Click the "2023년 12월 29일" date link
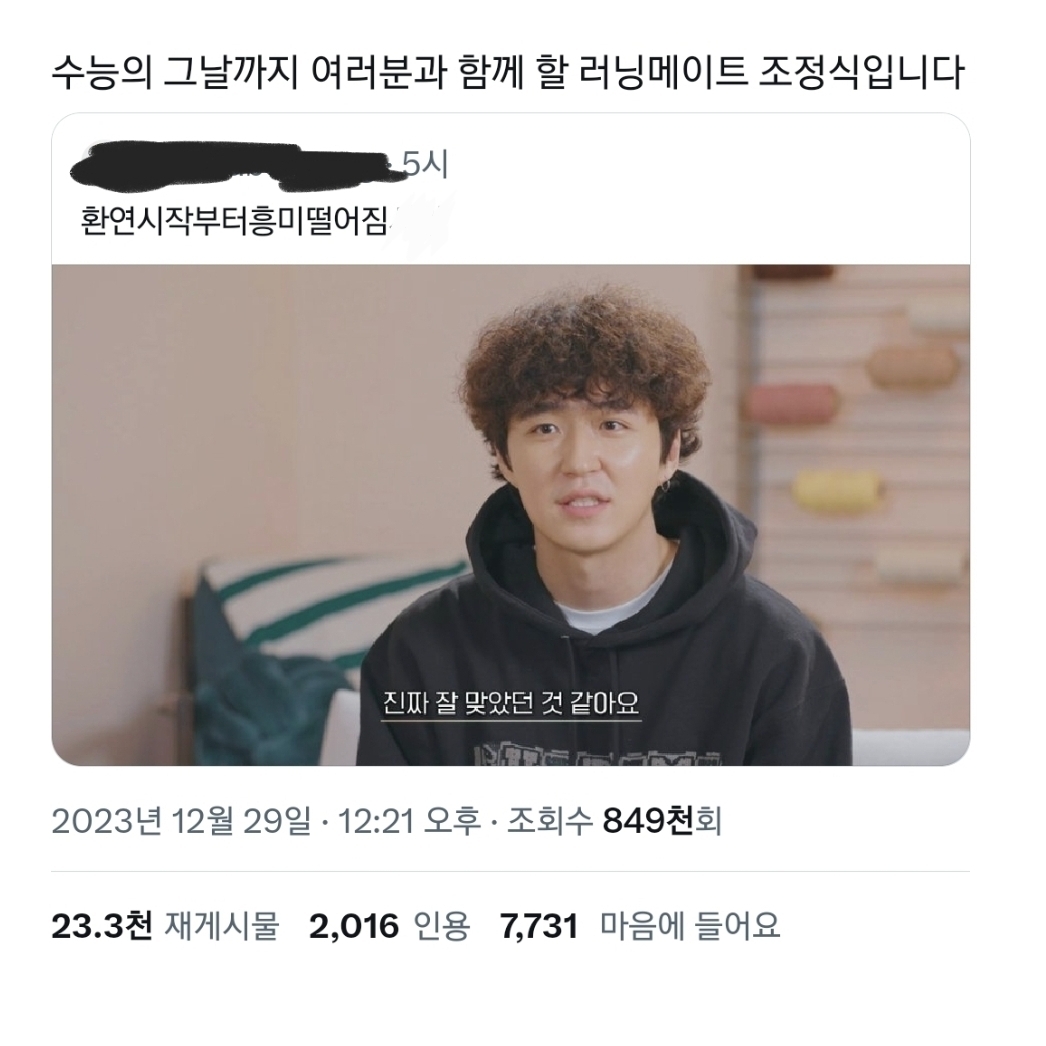This screenshot has width=1046, height=1046. coord(181,821)
